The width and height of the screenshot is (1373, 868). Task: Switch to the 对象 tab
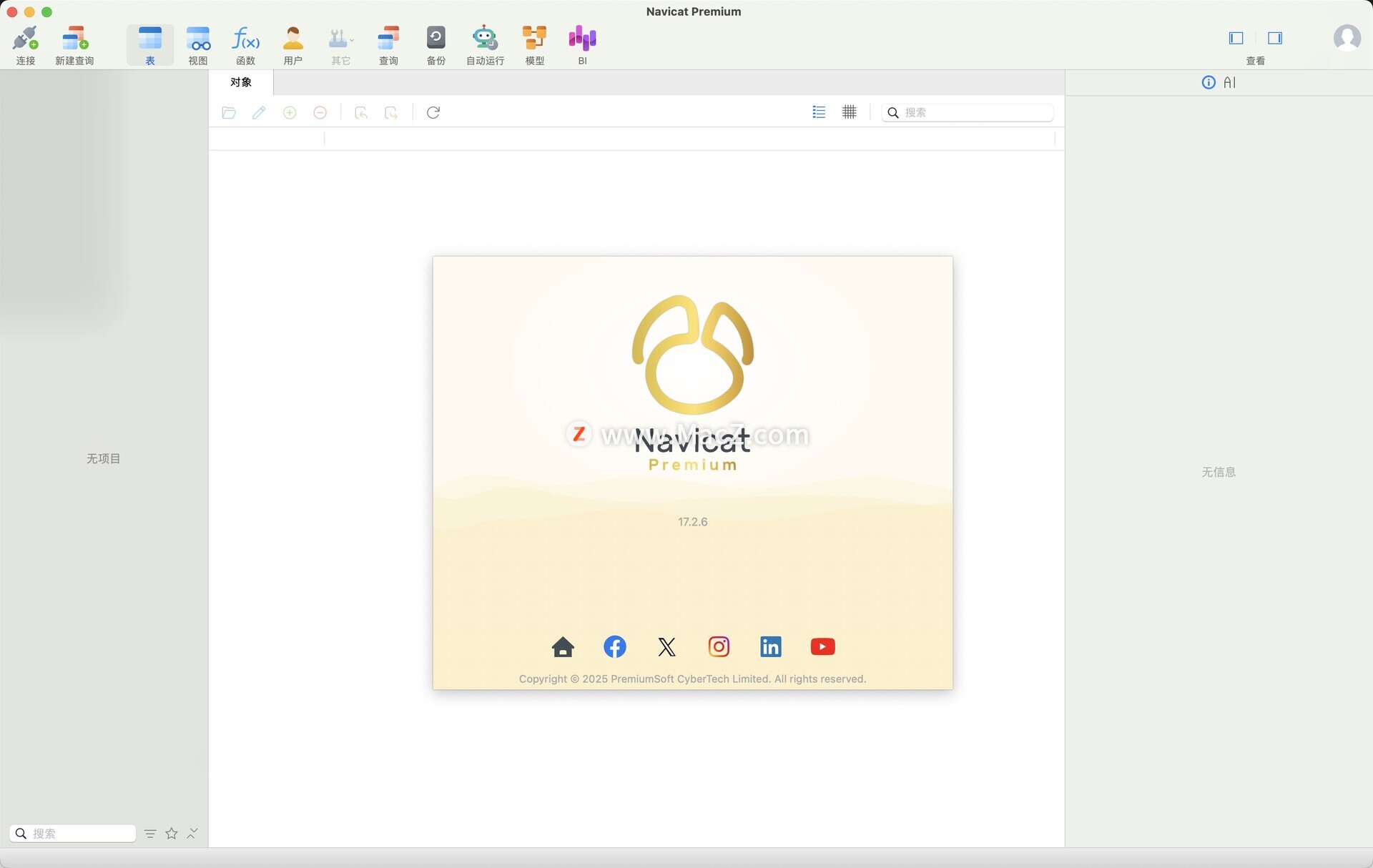point(241,82)
